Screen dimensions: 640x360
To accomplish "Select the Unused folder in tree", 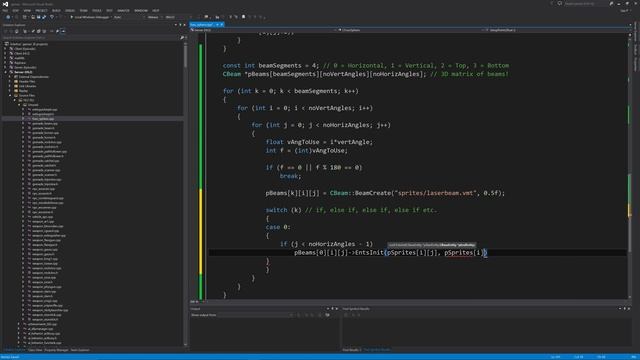I will coord(33,105).
